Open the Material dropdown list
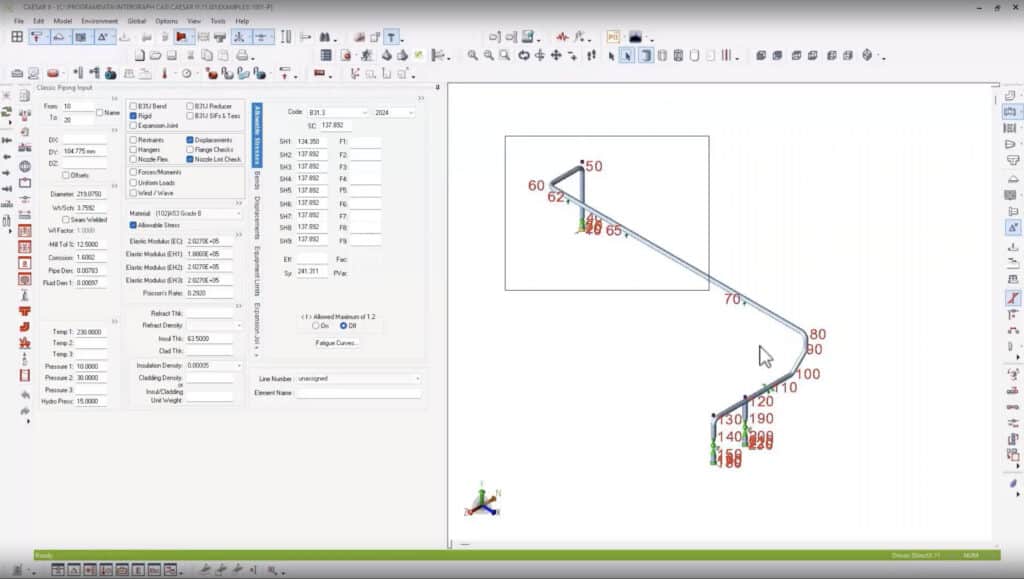 tap(239, 213)
